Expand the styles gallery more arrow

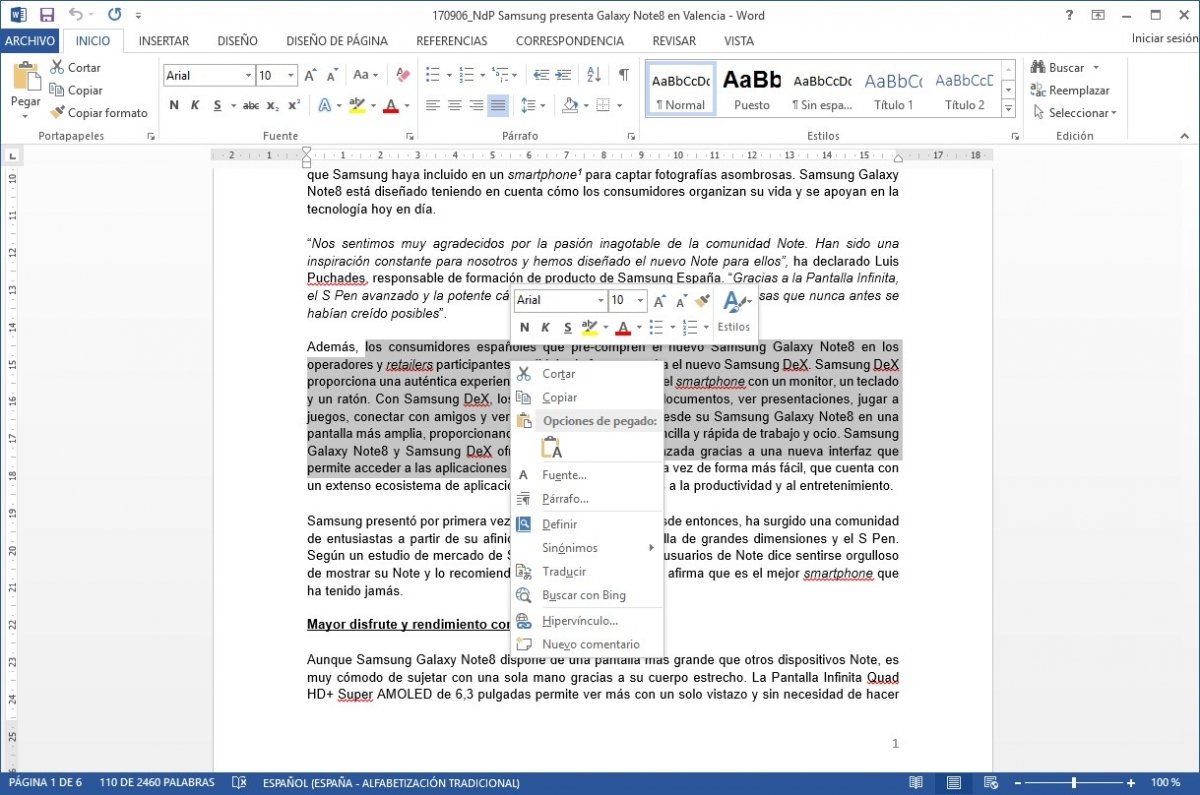(1008, 109)
